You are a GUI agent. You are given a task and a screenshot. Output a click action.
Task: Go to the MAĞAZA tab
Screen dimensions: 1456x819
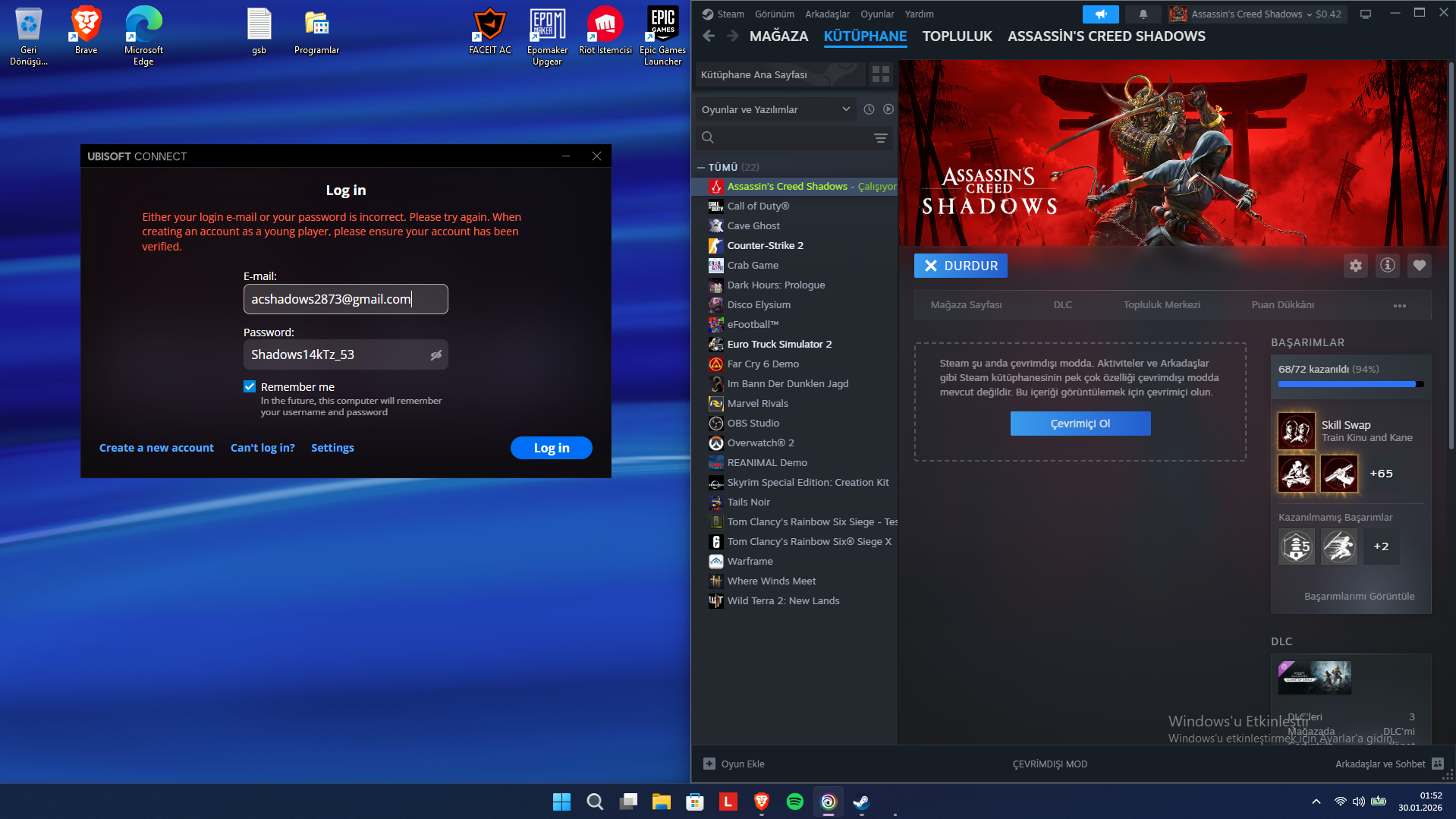(x=778, y=36)
